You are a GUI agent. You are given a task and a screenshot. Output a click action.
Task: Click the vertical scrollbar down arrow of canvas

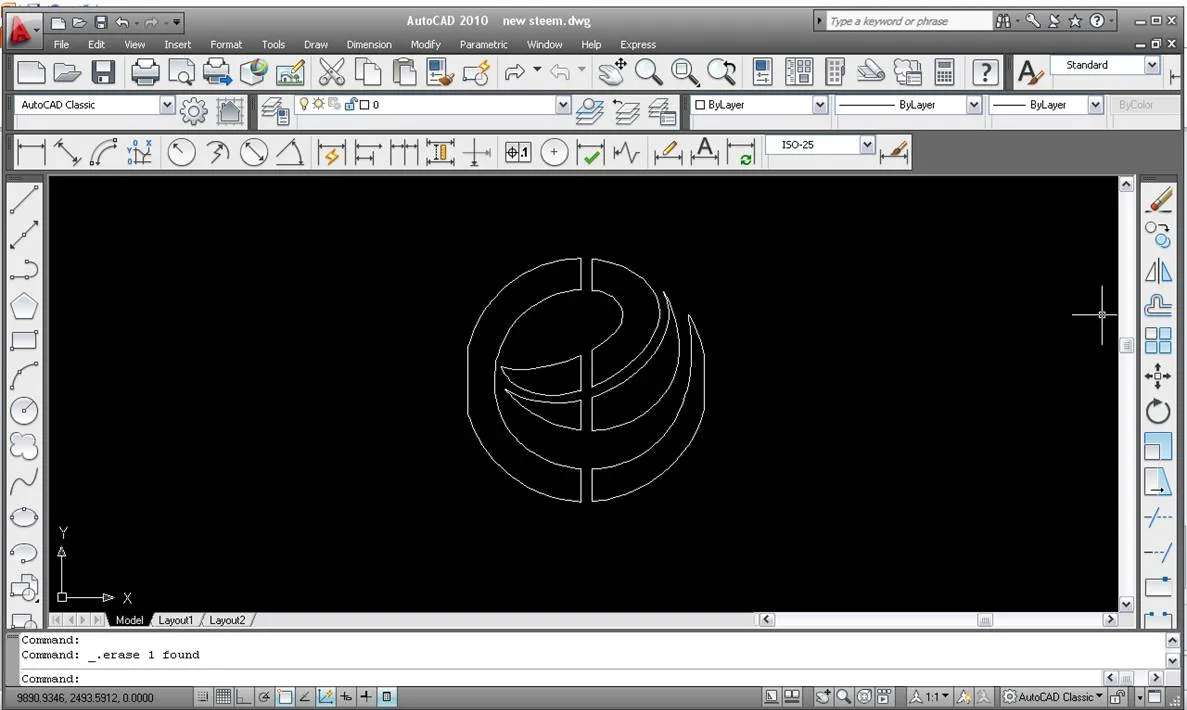[1126, 604]
